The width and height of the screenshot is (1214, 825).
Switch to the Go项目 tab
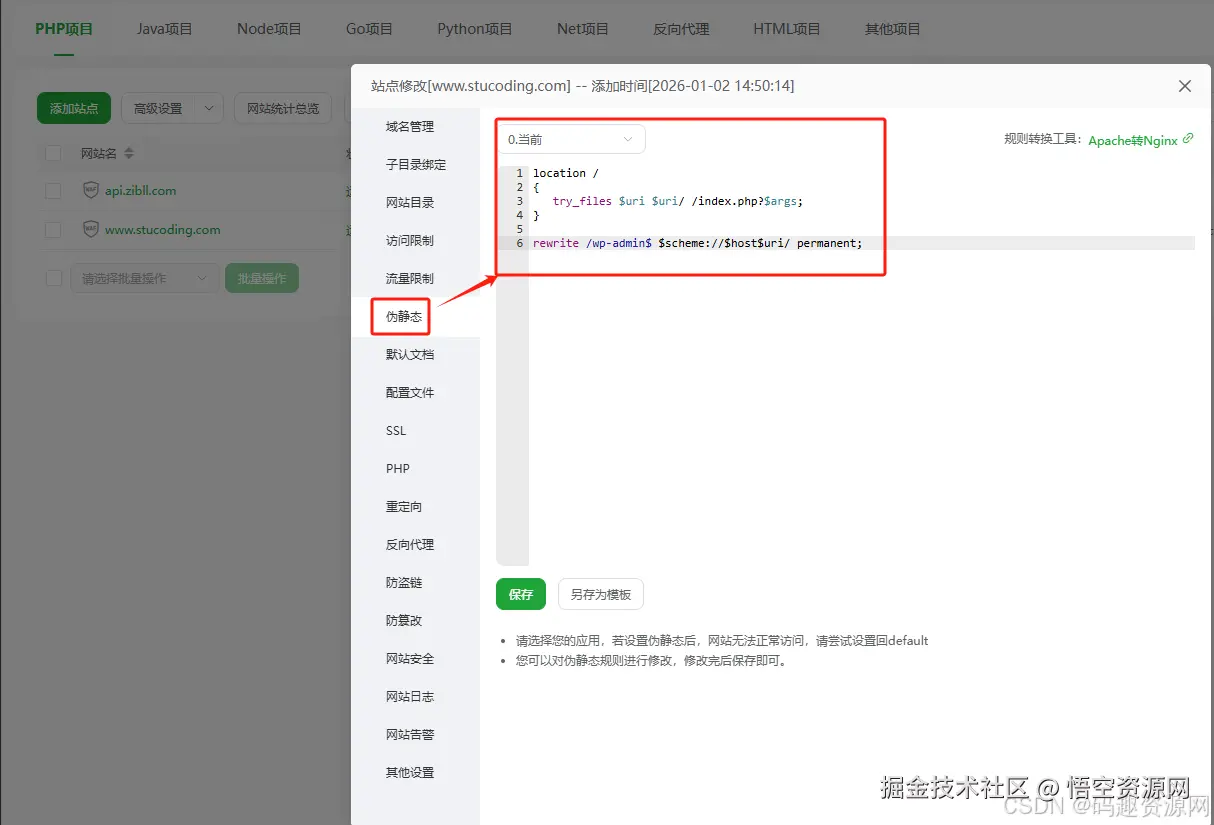pos(369,29)
